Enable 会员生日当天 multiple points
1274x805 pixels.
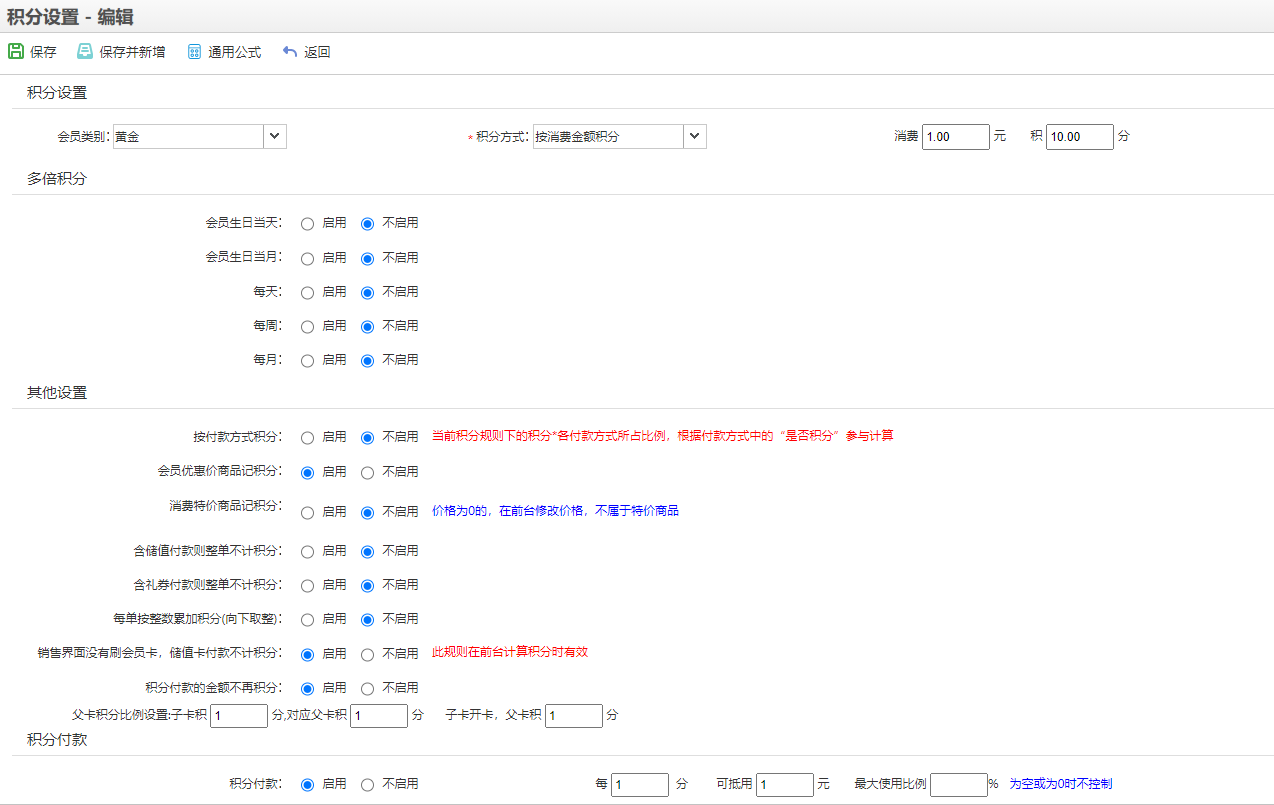coord(308,224)
